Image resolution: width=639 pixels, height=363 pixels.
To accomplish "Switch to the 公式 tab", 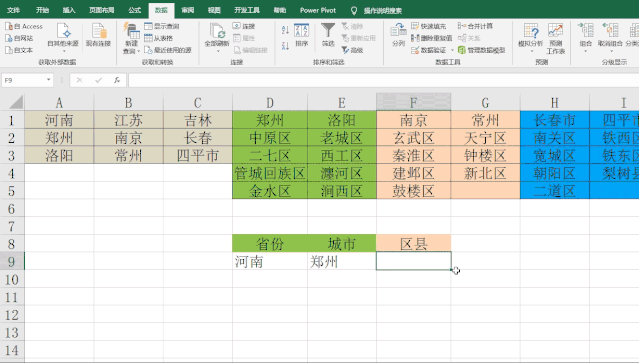I will coord(134,10).
